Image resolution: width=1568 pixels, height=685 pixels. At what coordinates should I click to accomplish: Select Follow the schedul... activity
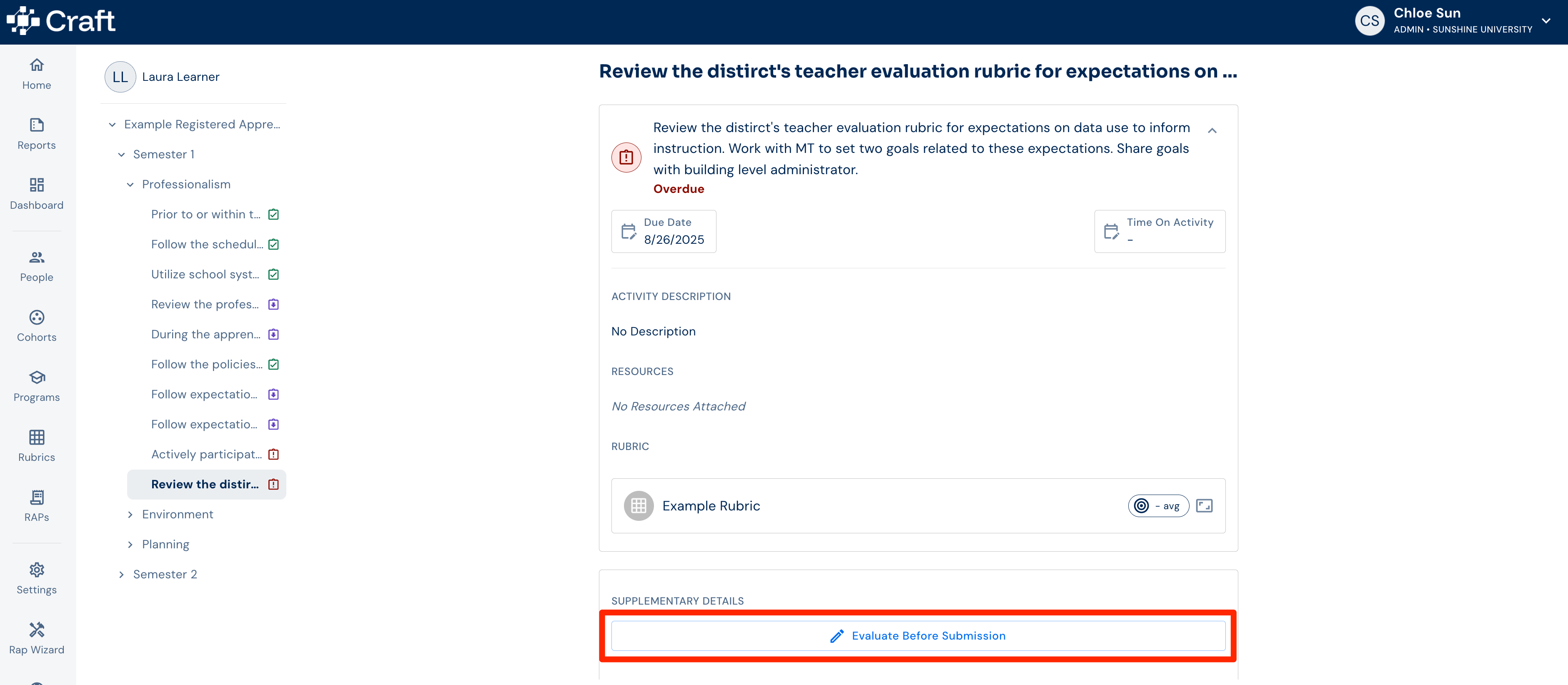(x=206, y=244)
